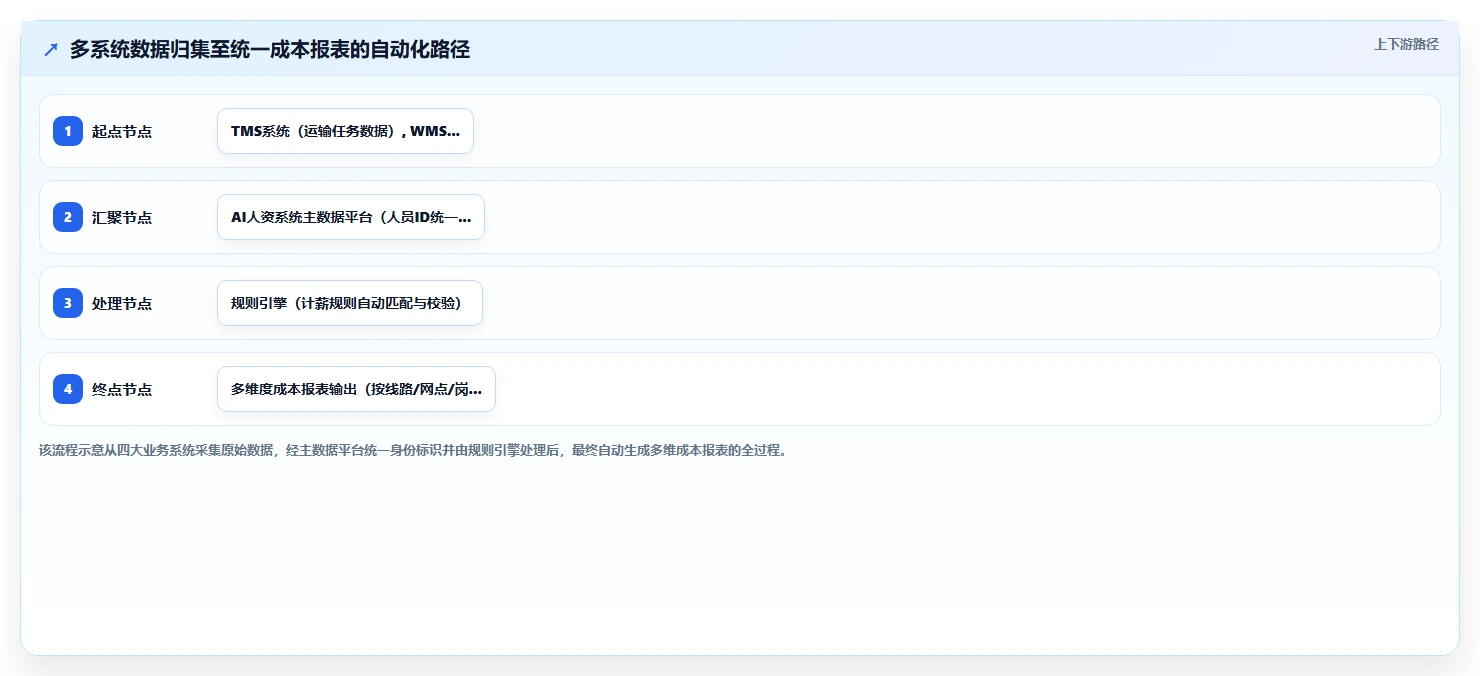1480x676 pixels.
Task: Open the AI人资系统主数据平台 chip
Action: click(x=351, y=217)
